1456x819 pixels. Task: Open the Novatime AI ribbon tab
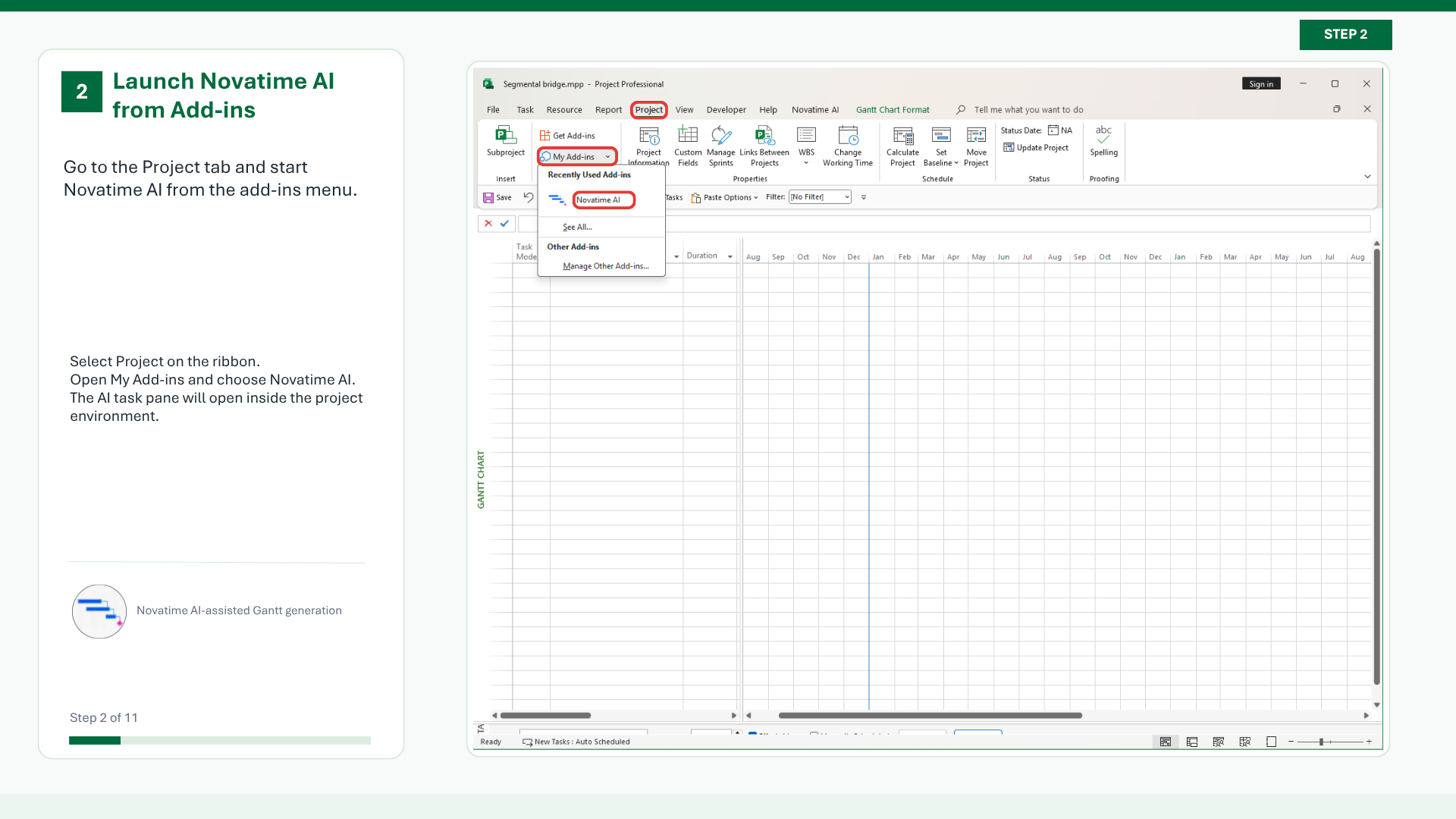(815, 110)
